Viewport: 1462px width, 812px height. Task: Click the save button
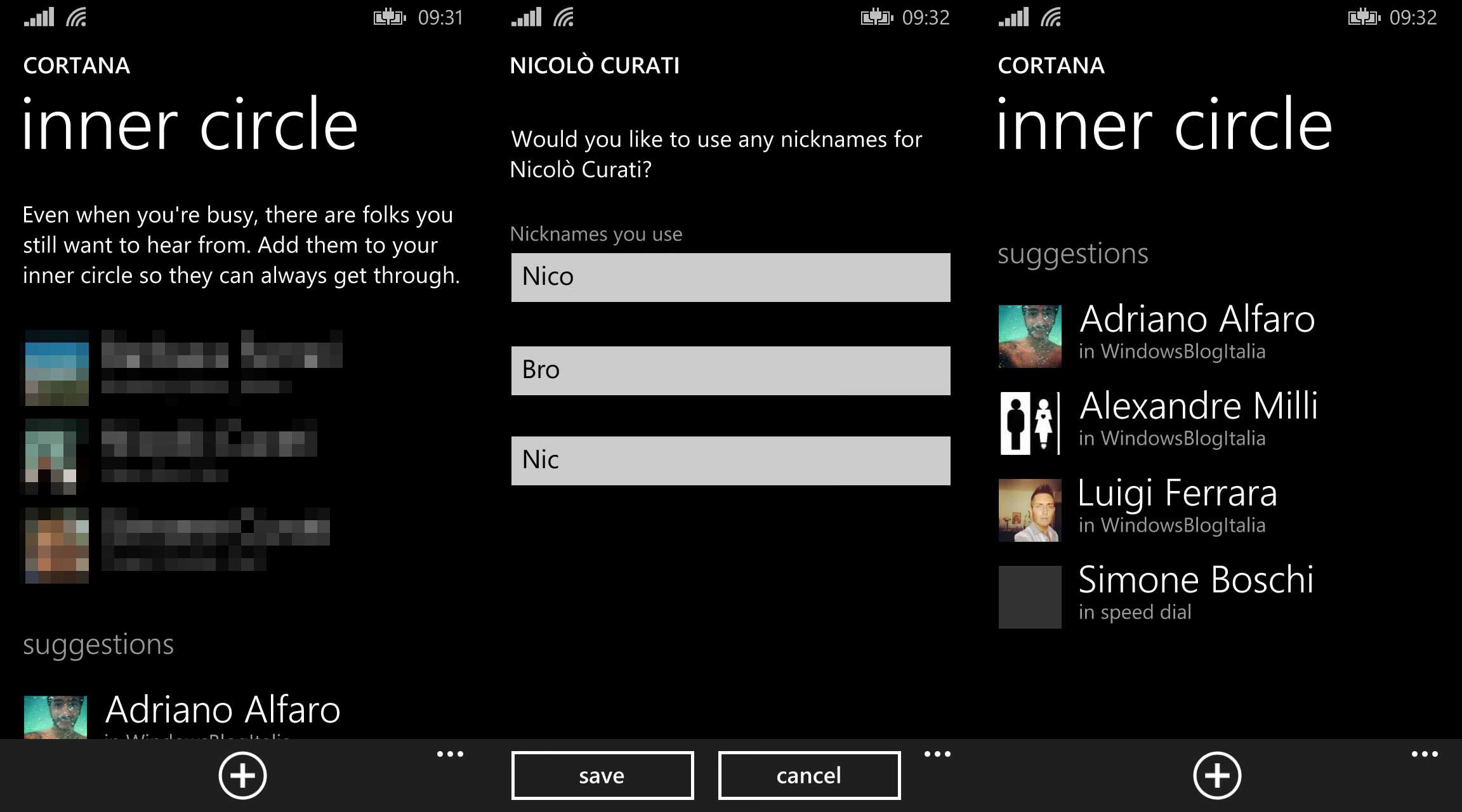(602, 775)
